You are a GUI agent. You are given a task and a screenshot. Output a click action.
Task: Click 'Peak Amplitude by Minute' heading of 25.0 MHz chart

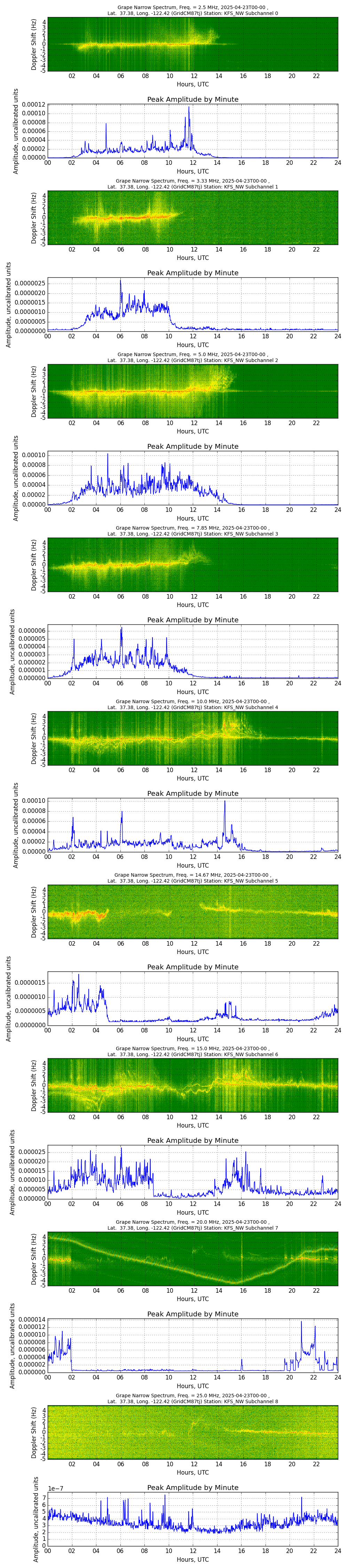(192, 1487)
